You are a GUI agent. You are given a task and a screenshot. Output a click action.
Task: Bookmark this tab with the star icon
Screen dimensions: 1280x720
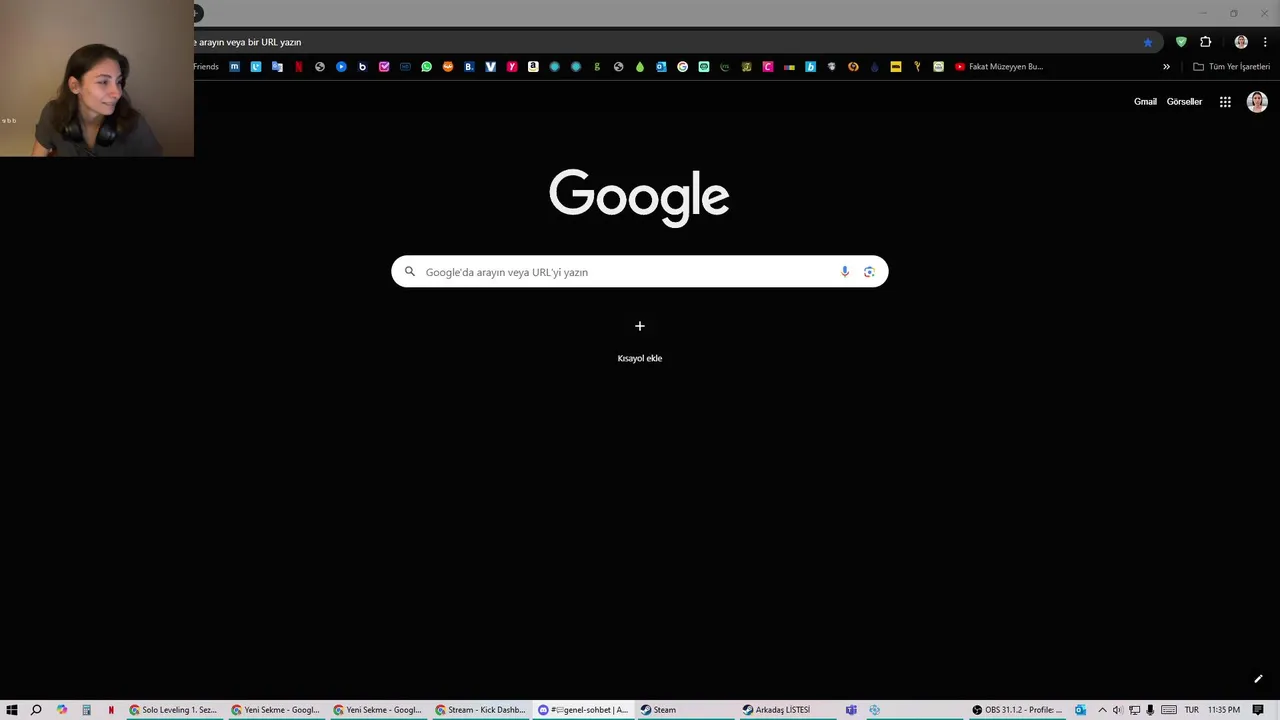point(1148,42)
